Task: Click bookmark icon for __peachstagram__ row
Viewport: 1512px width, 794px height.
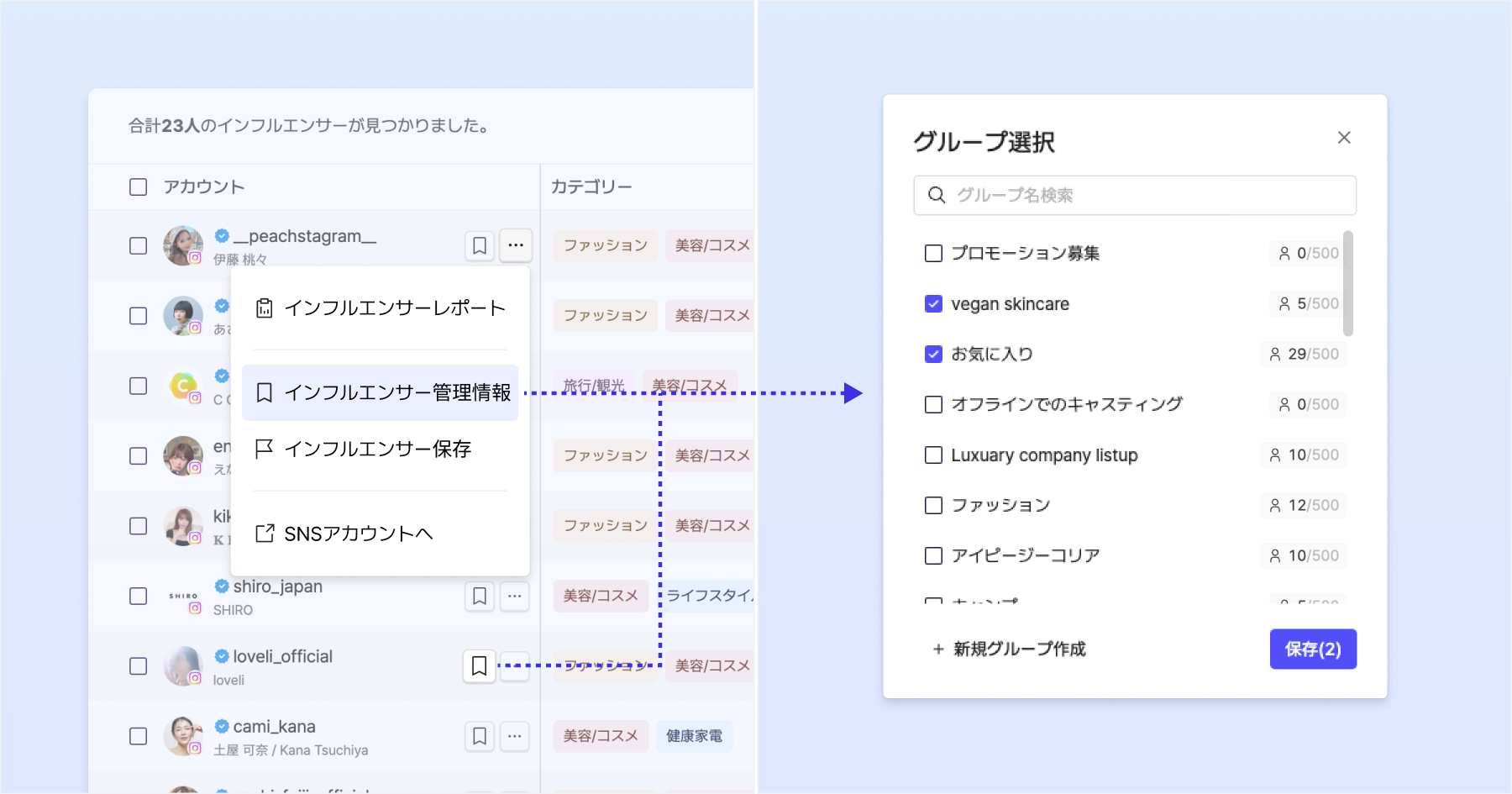Action: point(480,245)
